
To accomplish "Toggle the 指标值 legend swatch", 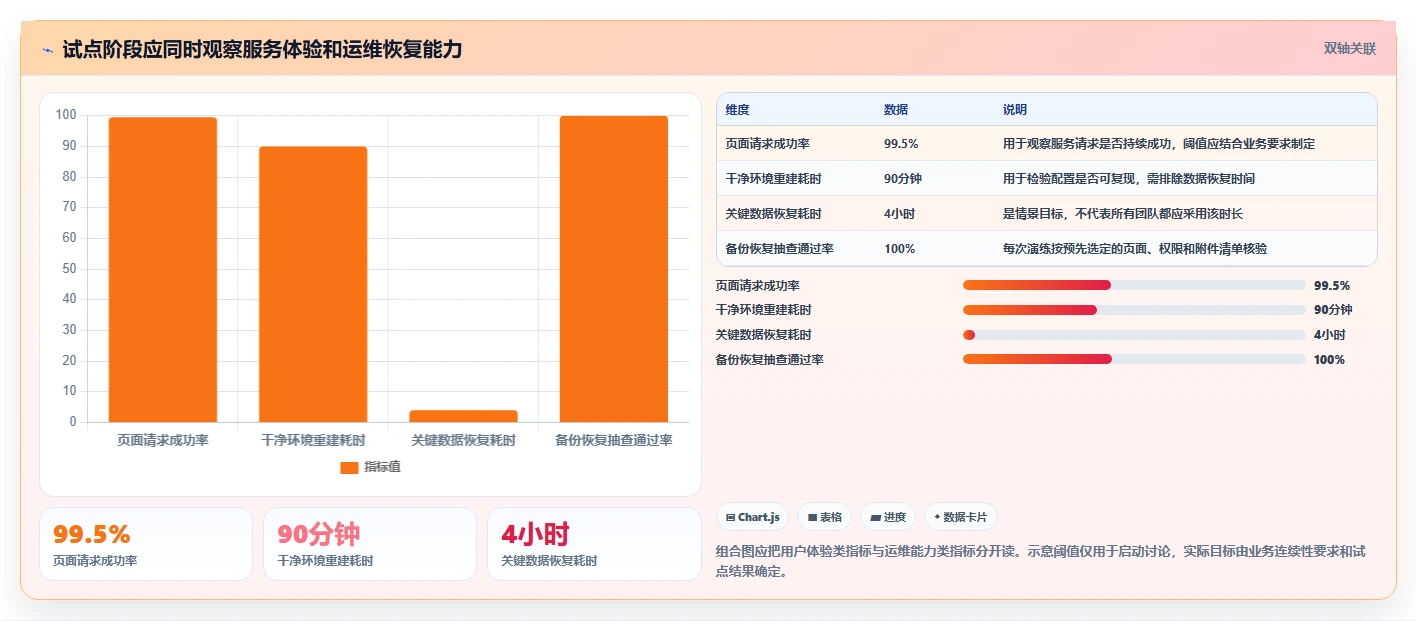I will tap(349, 467).
